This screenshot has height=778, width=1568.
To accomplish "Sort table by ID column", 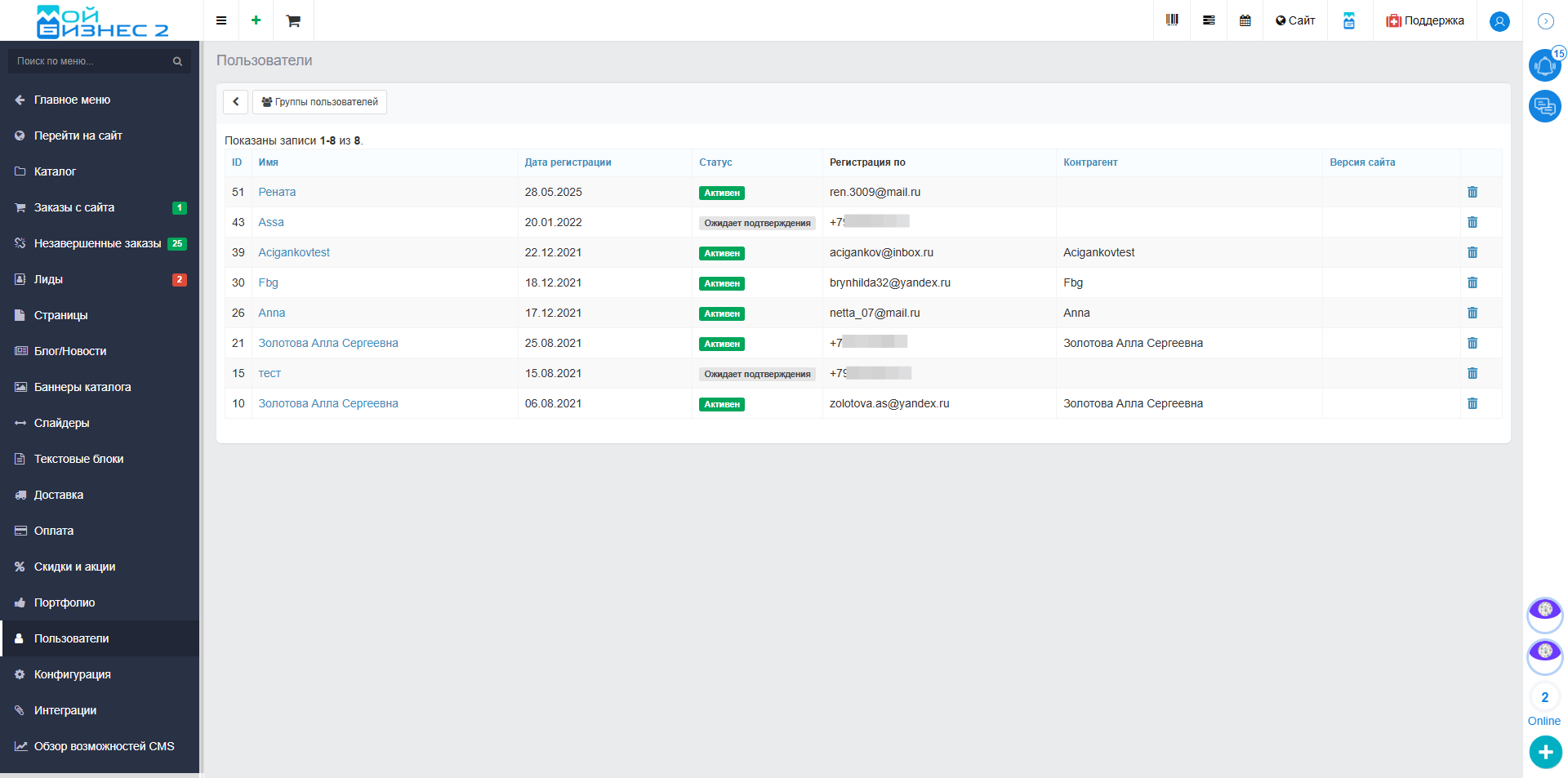I will pyautogui.click(x=237, y=162).
